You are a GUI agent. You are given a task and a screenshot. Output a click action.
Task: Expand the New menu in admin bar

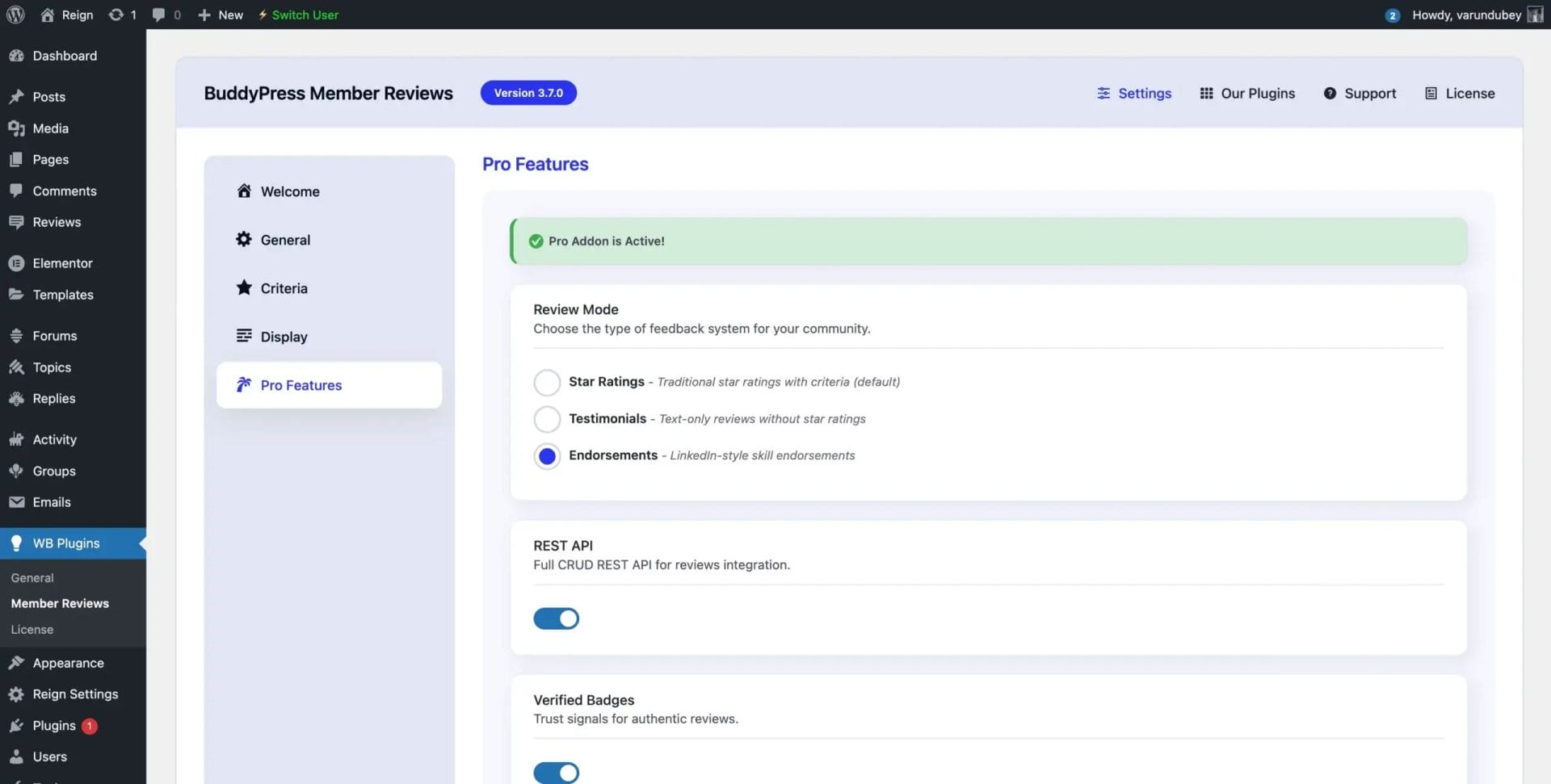219,15
